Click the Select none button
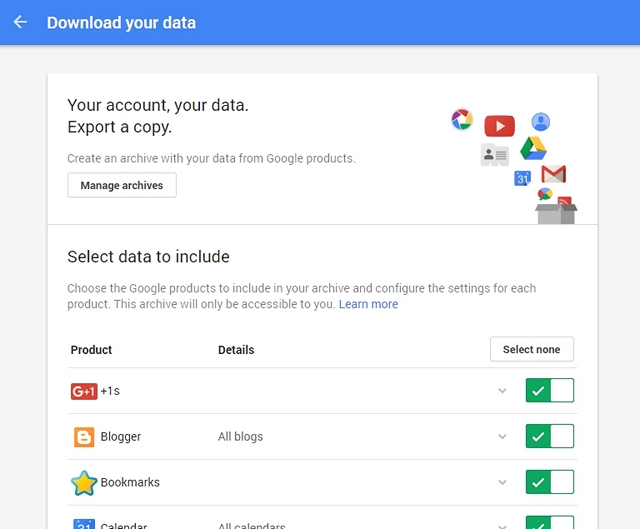The height and width of the screenshot is (529, 640). [x=531, y=349]
